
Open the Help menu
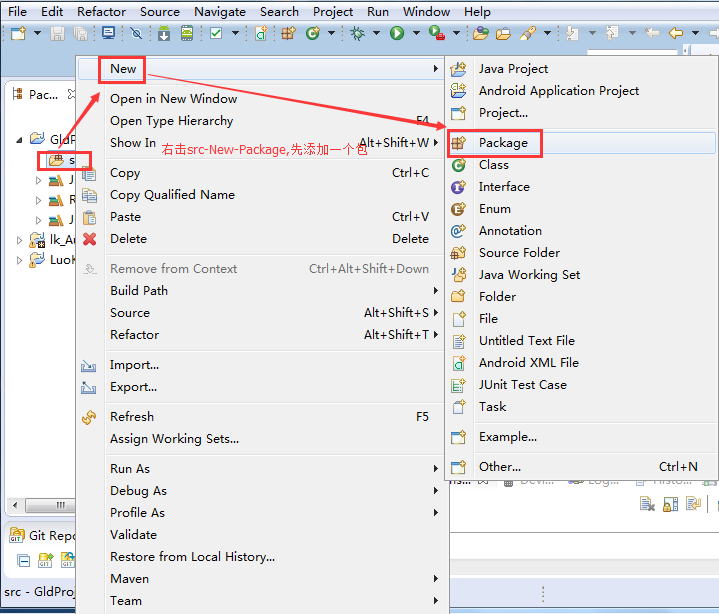[477, 11]
